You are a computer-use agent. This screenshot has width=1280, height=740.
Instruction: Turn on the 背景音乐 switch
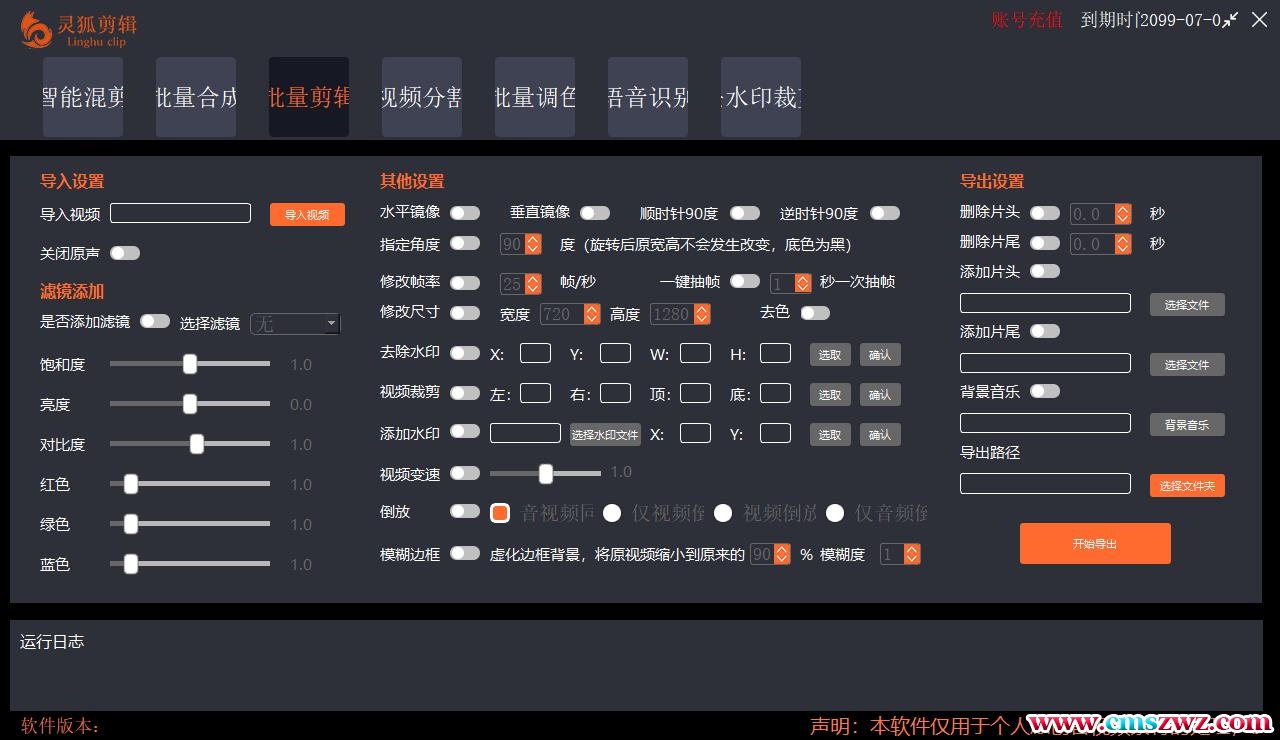pos(1044,391)
